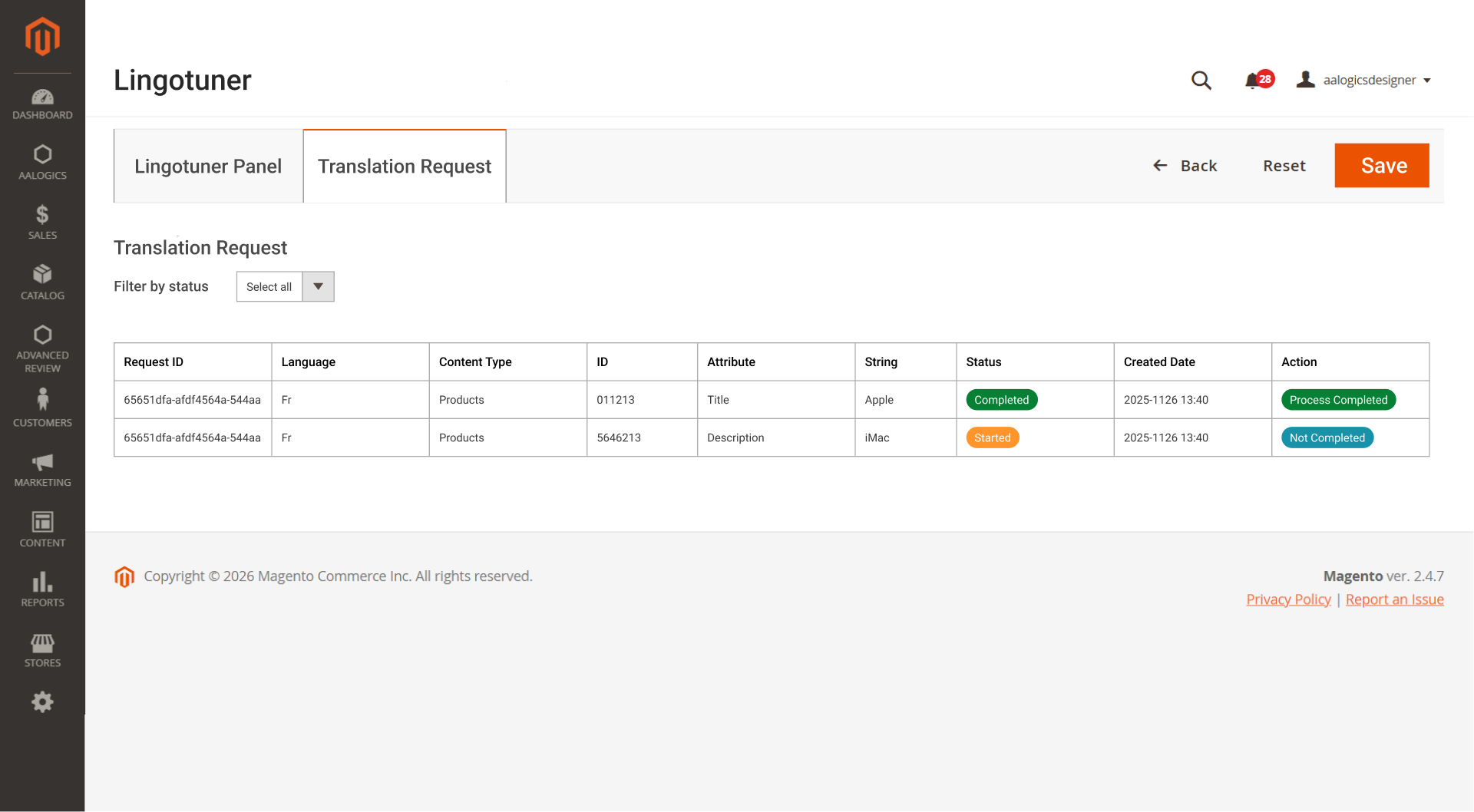Open notifications bell with 28 badge
Viewport: 1474px width, 812px height.
[x=1258, y=80]
